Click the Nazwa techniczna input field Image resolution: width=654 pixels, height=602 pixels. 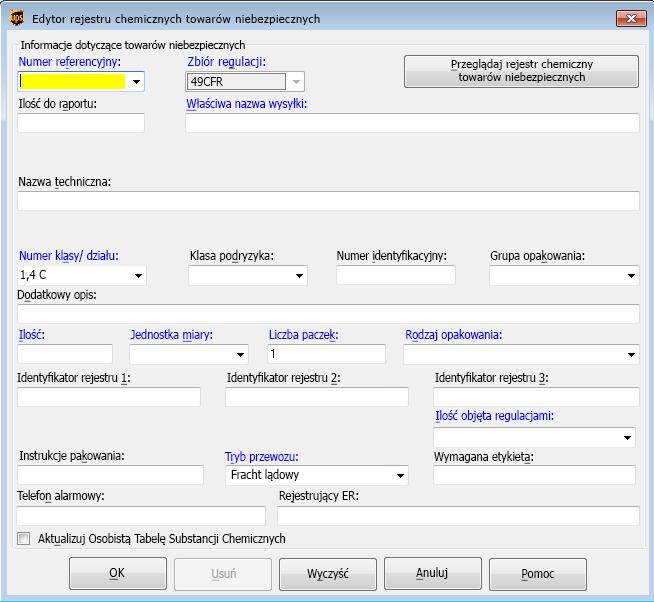[x=328, y=201]
